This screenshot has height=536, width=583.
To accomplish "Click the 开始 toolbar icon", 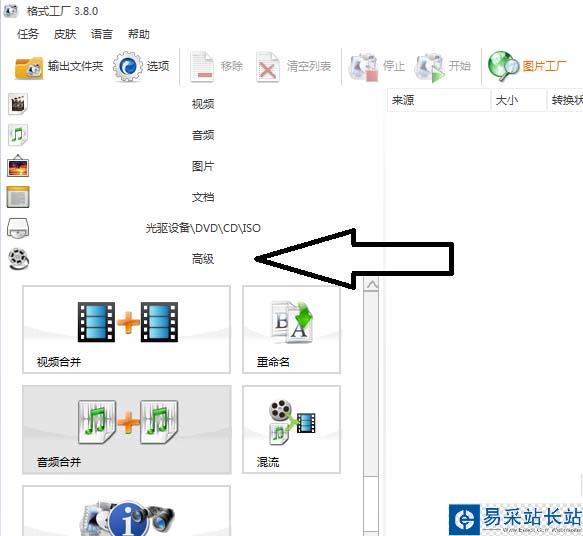I will pyautogui.click(x=429, y=67).
